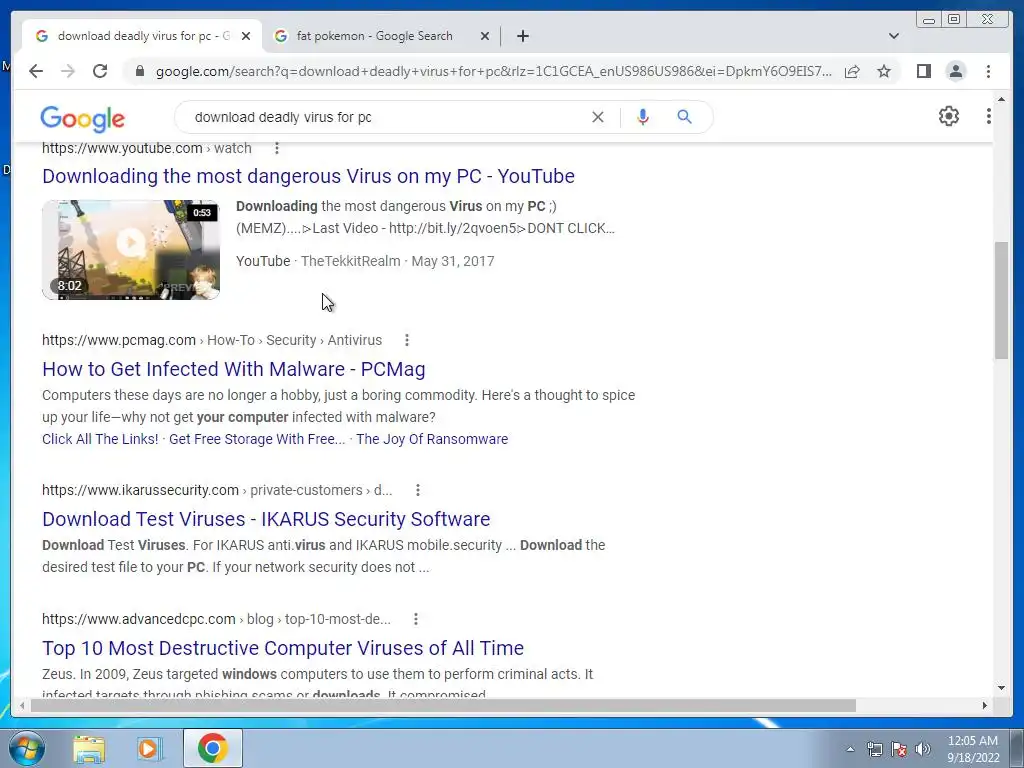Open Action Center flag icon

[x=899, y=750]
